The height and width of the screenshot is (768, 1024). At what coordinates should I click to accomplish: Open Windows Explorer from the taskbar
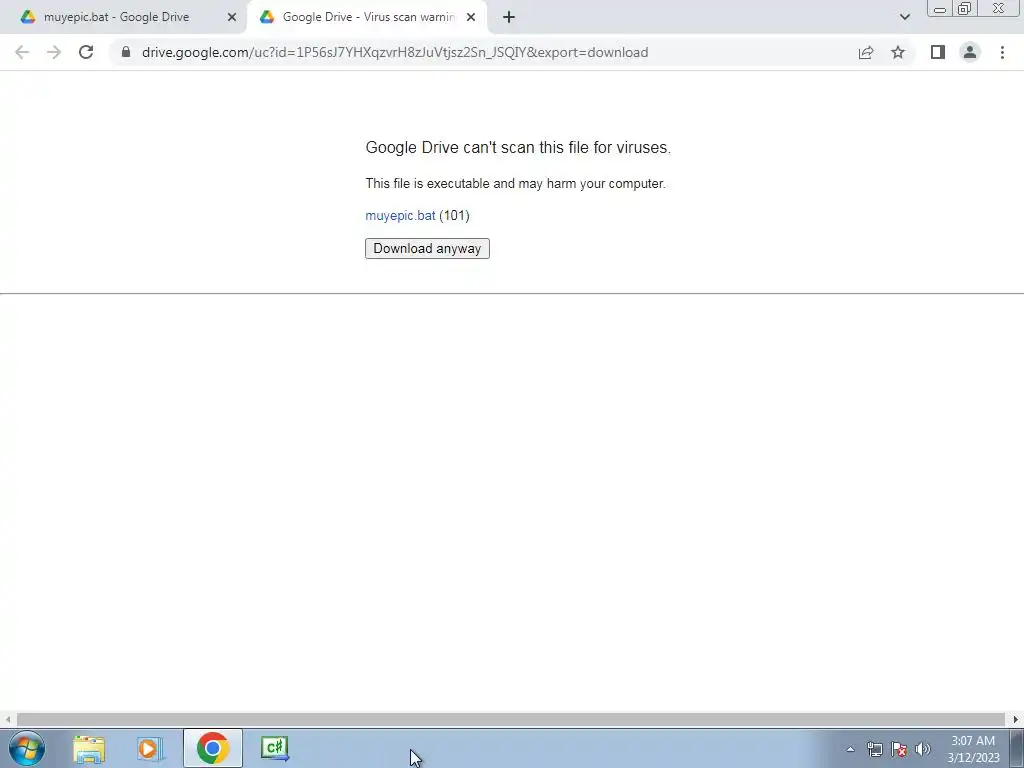point(89,748)
